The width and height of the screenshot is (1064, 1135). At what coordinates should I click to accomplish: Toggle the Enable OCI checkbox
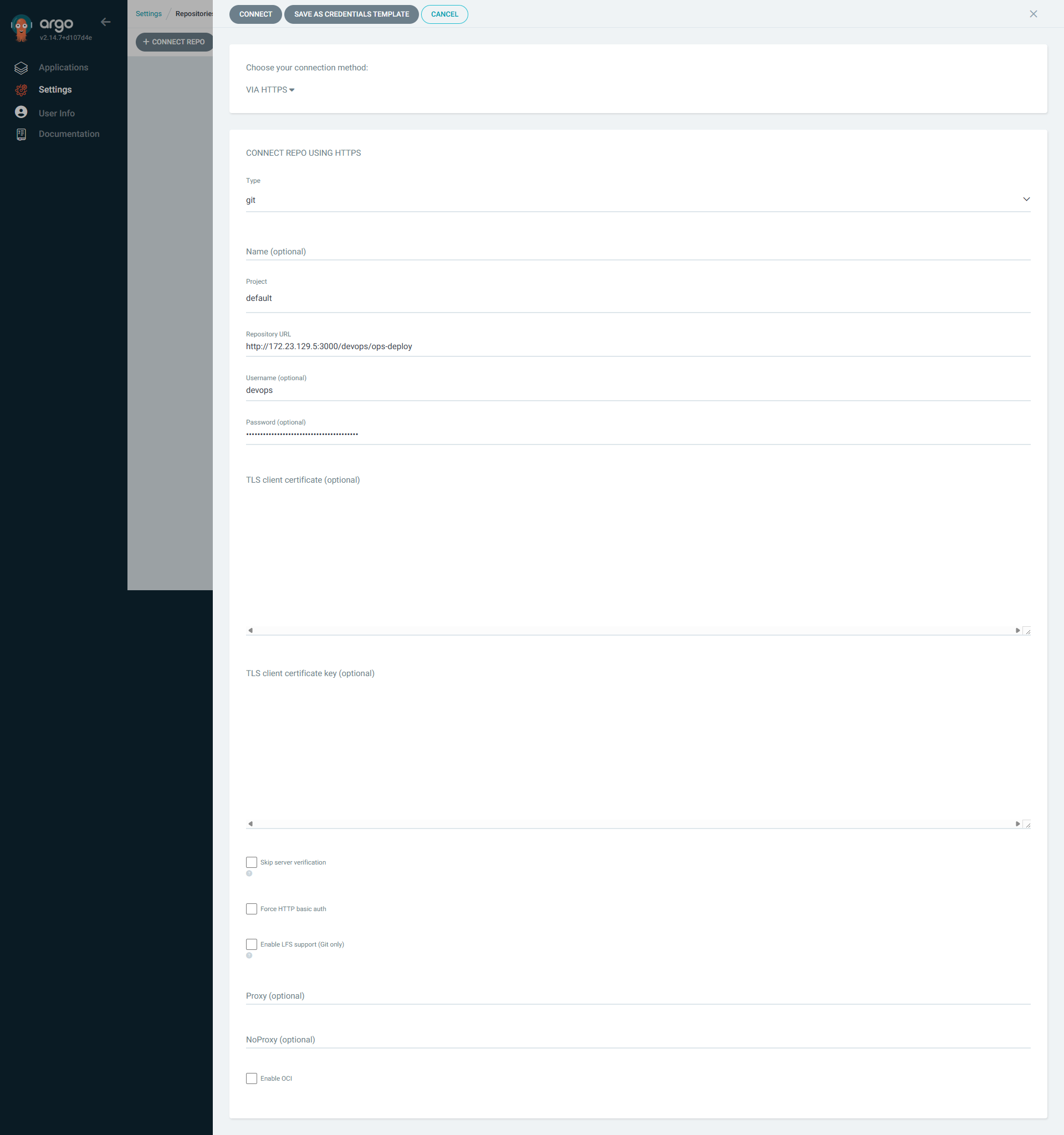(251, 1078)
